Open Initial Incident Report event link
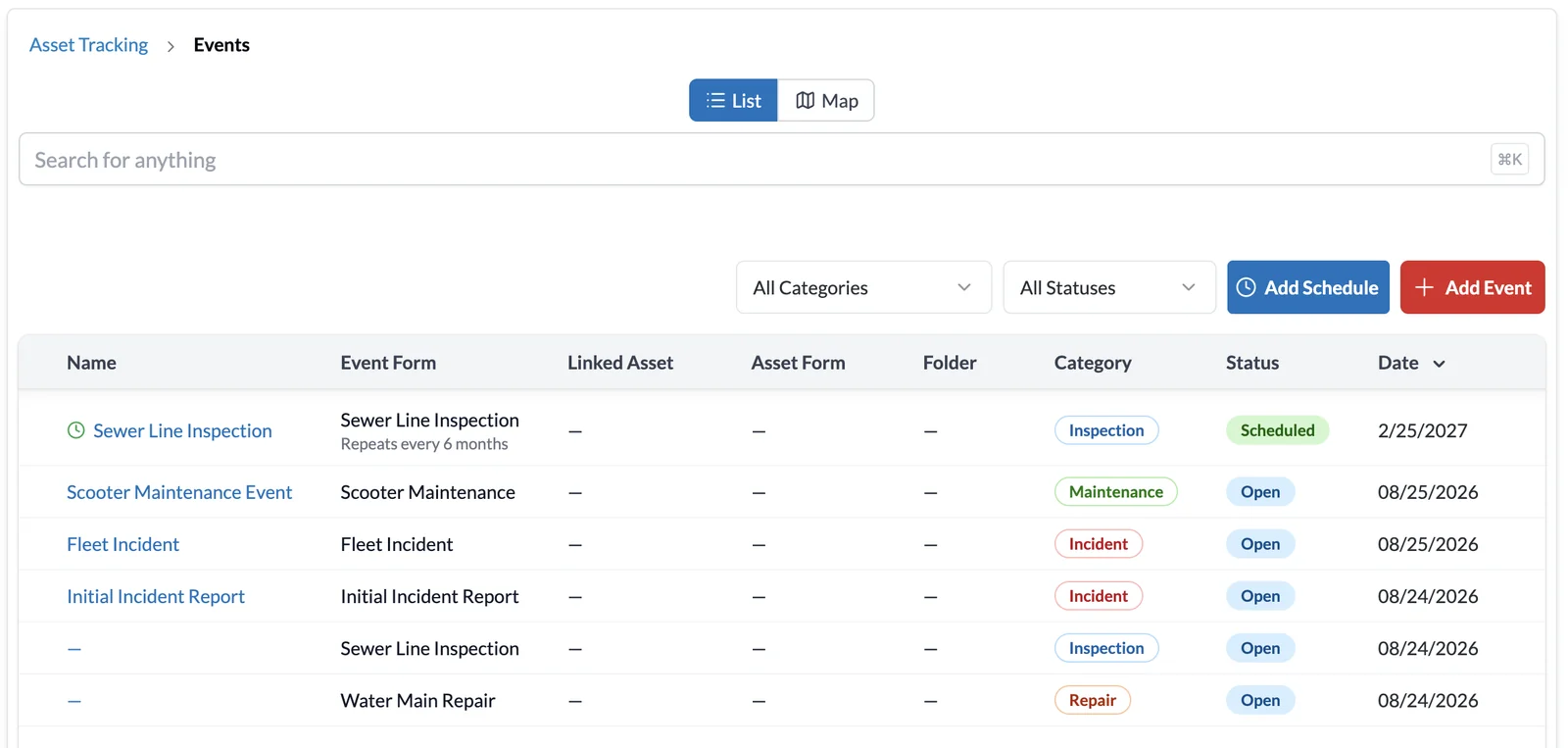Image resolution: width=1568 pixels, height=748 pixels. click(156, 596)
